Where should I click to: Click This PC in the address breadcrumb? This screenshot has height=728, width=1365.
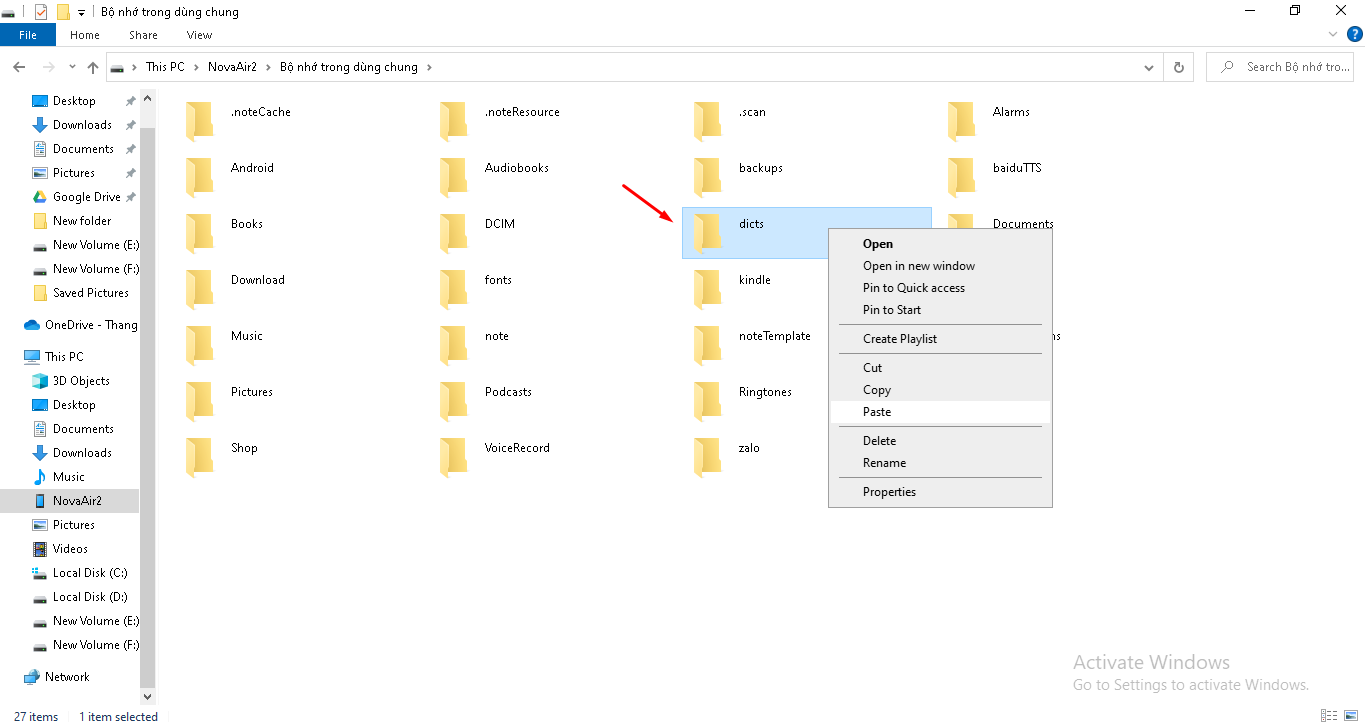[x=165, y=67]
